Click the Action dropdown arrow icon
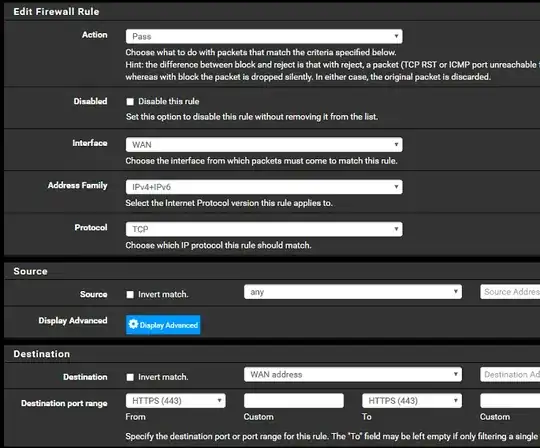The width and height of the screenshot is (540, 448). [x=396, y=36]
